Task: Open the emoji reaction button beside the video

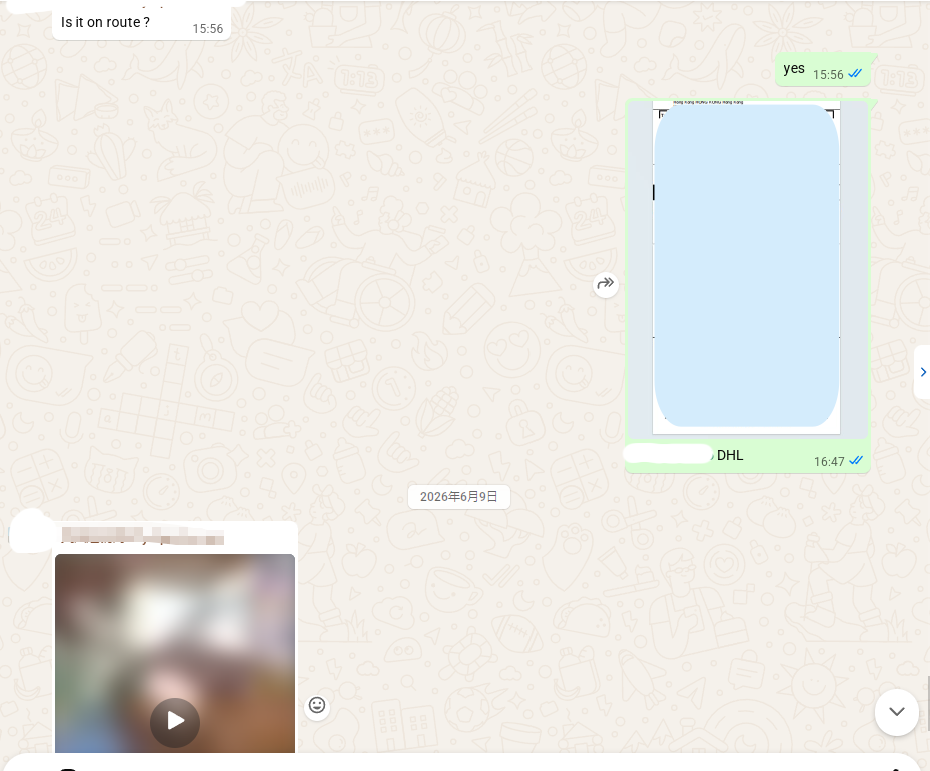Action: pos(317,705)
